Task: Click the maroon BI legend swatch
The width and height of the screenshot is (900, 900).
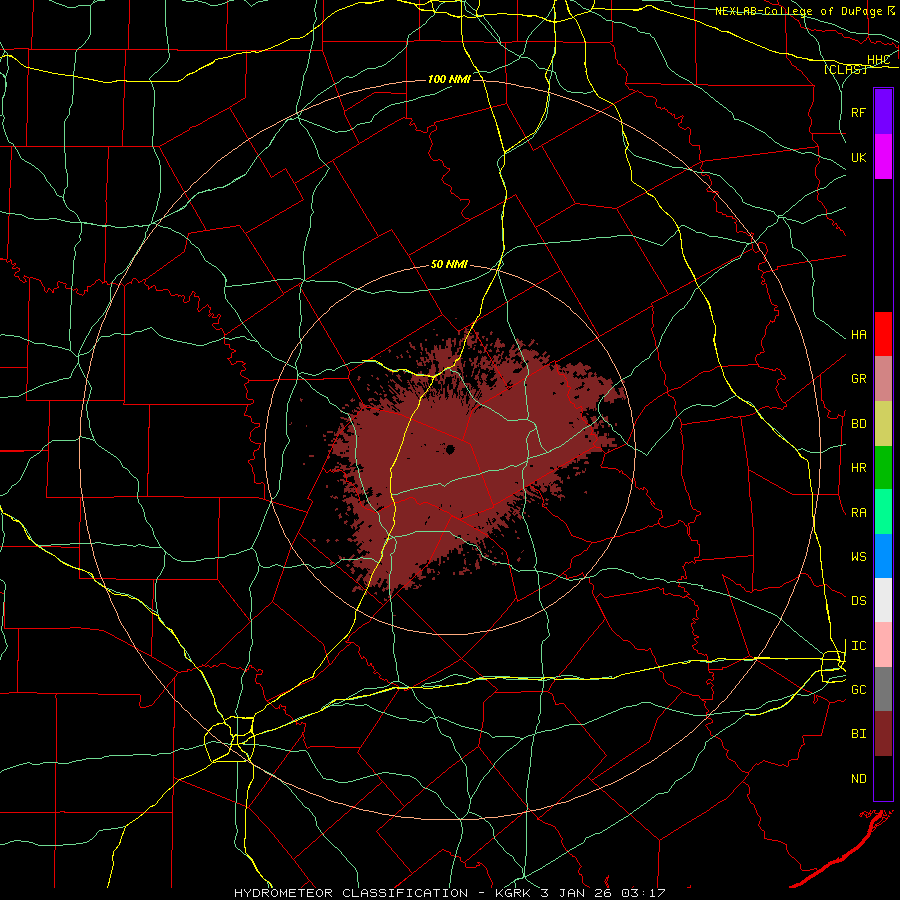Action: click(x=883, y=734)
